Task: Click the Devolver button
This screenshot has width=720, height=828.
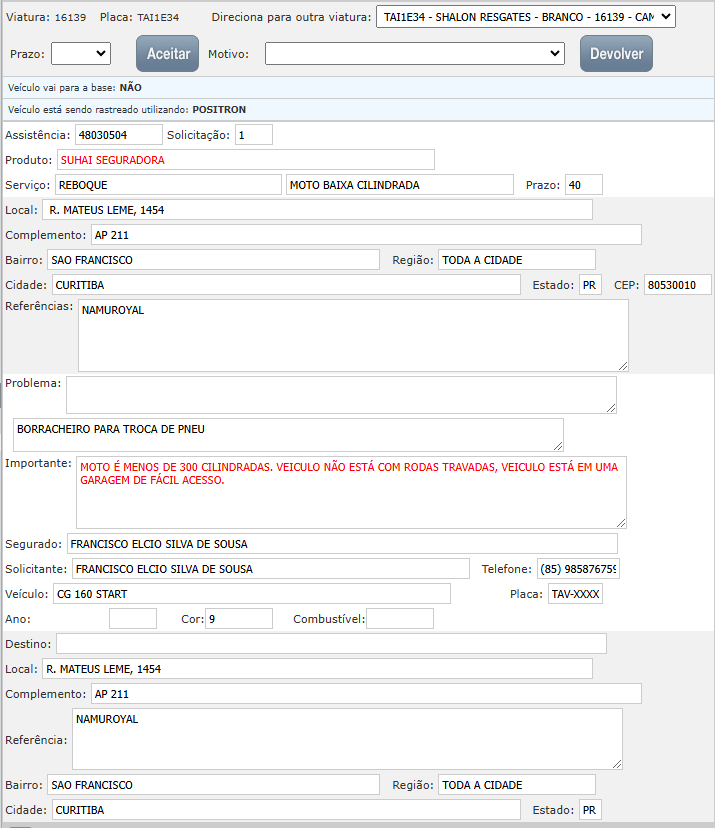Action: (x=616, y=54)
